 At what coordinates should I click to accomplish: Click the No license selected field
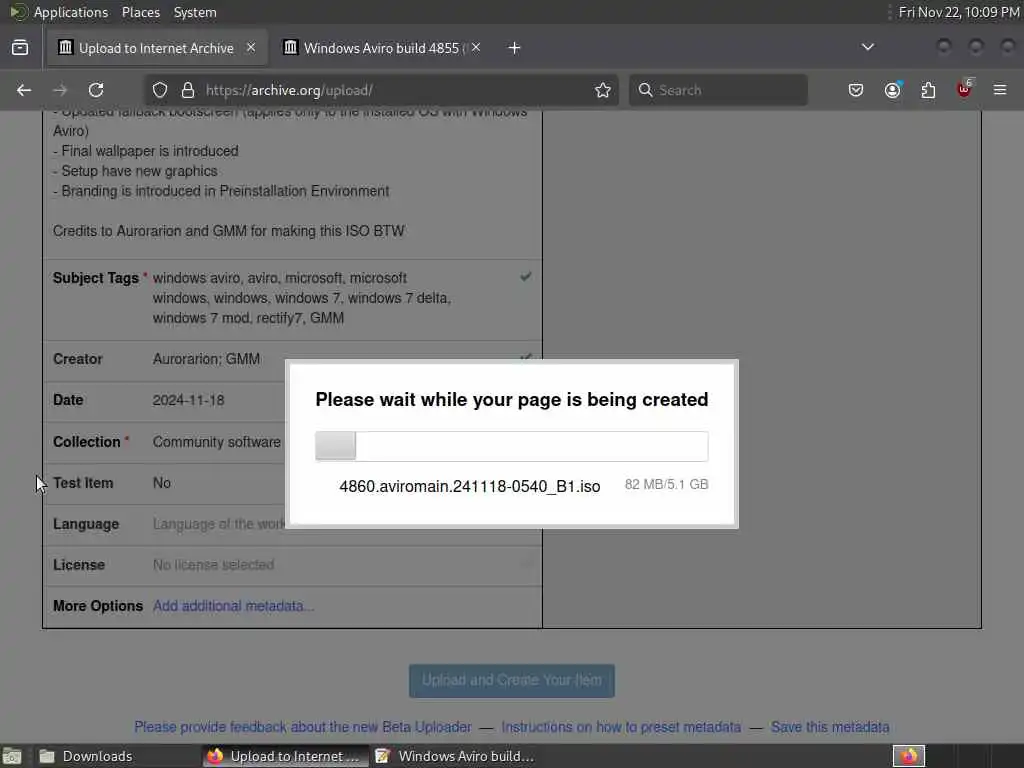(214, 565)
